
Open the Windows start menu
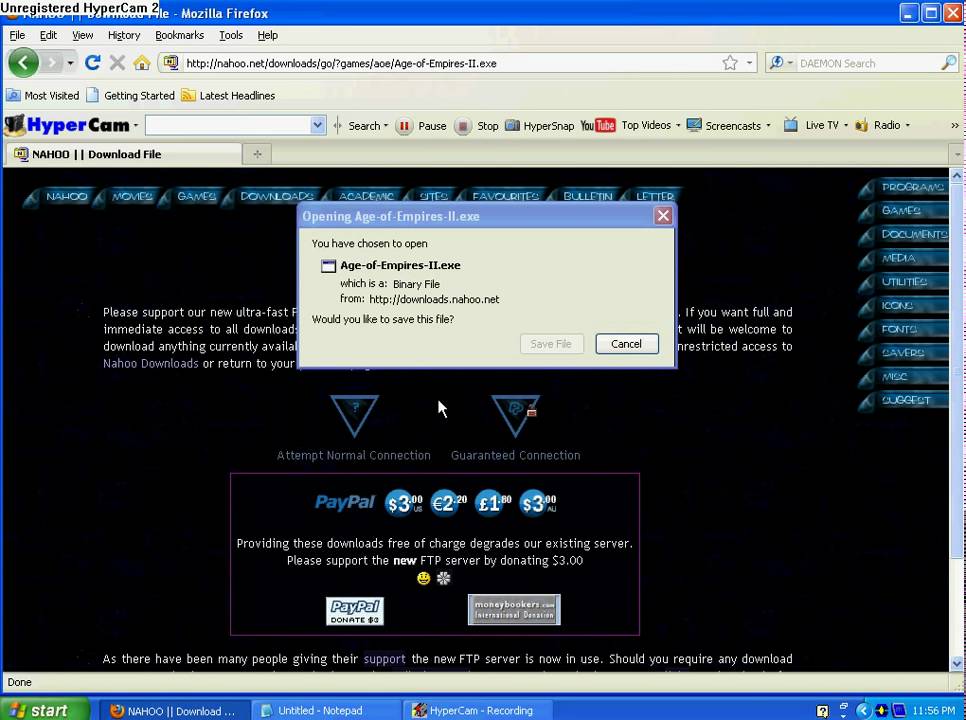pyautogui.click(x=44, y=710)
